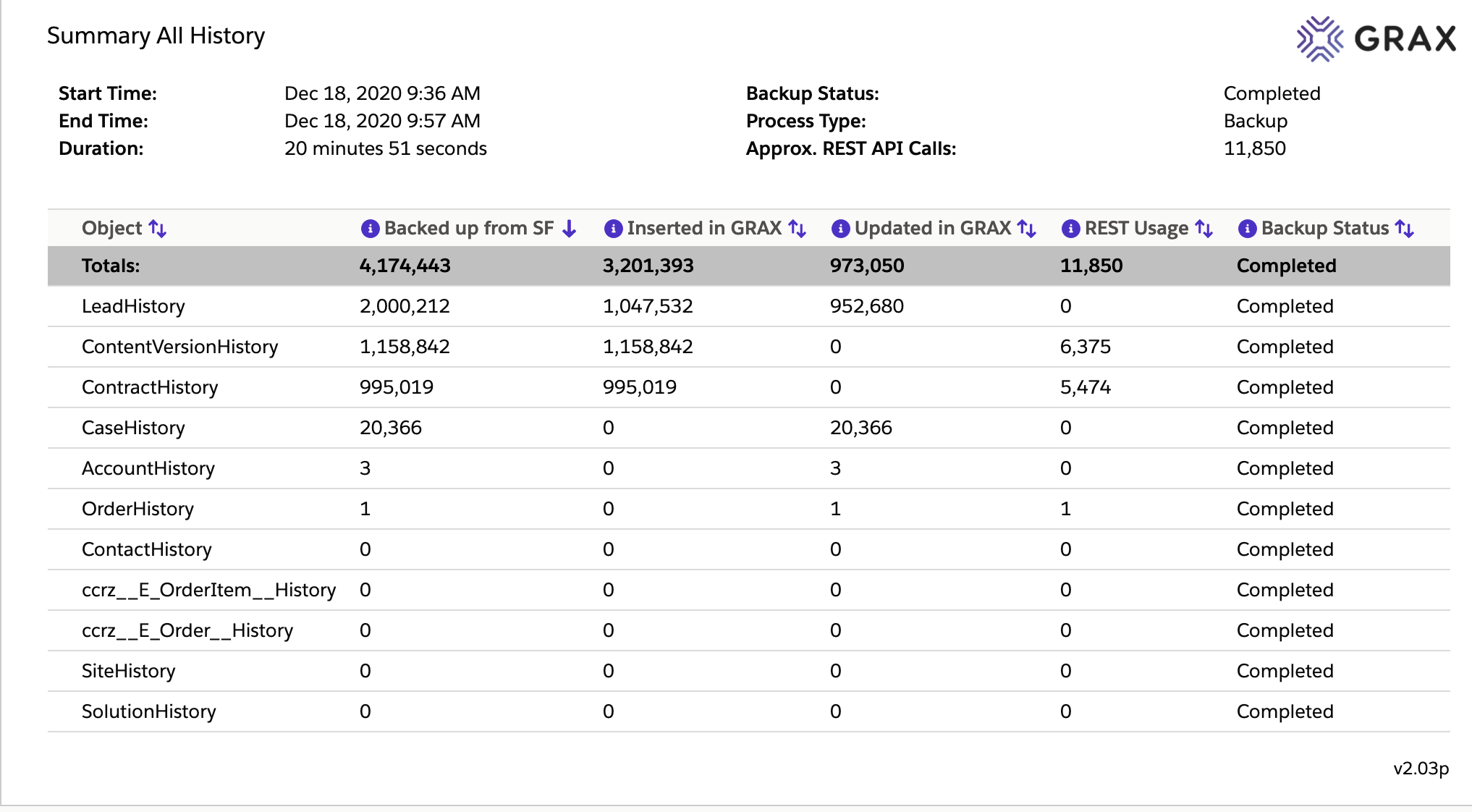The image size is (1472, 812).
Task: Toggle sort arrows on Updated in GRAX
Action: point(1027,229)
